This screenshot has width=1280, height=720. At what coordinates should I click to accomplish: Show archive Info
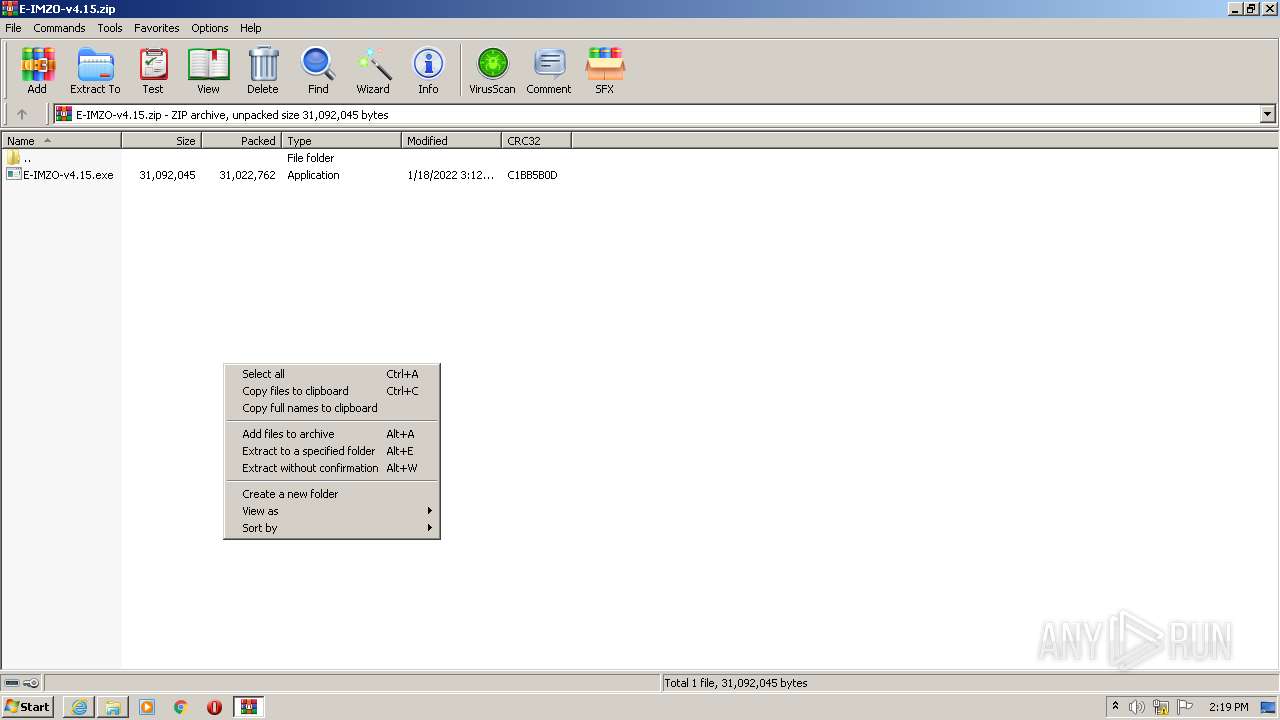(428, 71)
